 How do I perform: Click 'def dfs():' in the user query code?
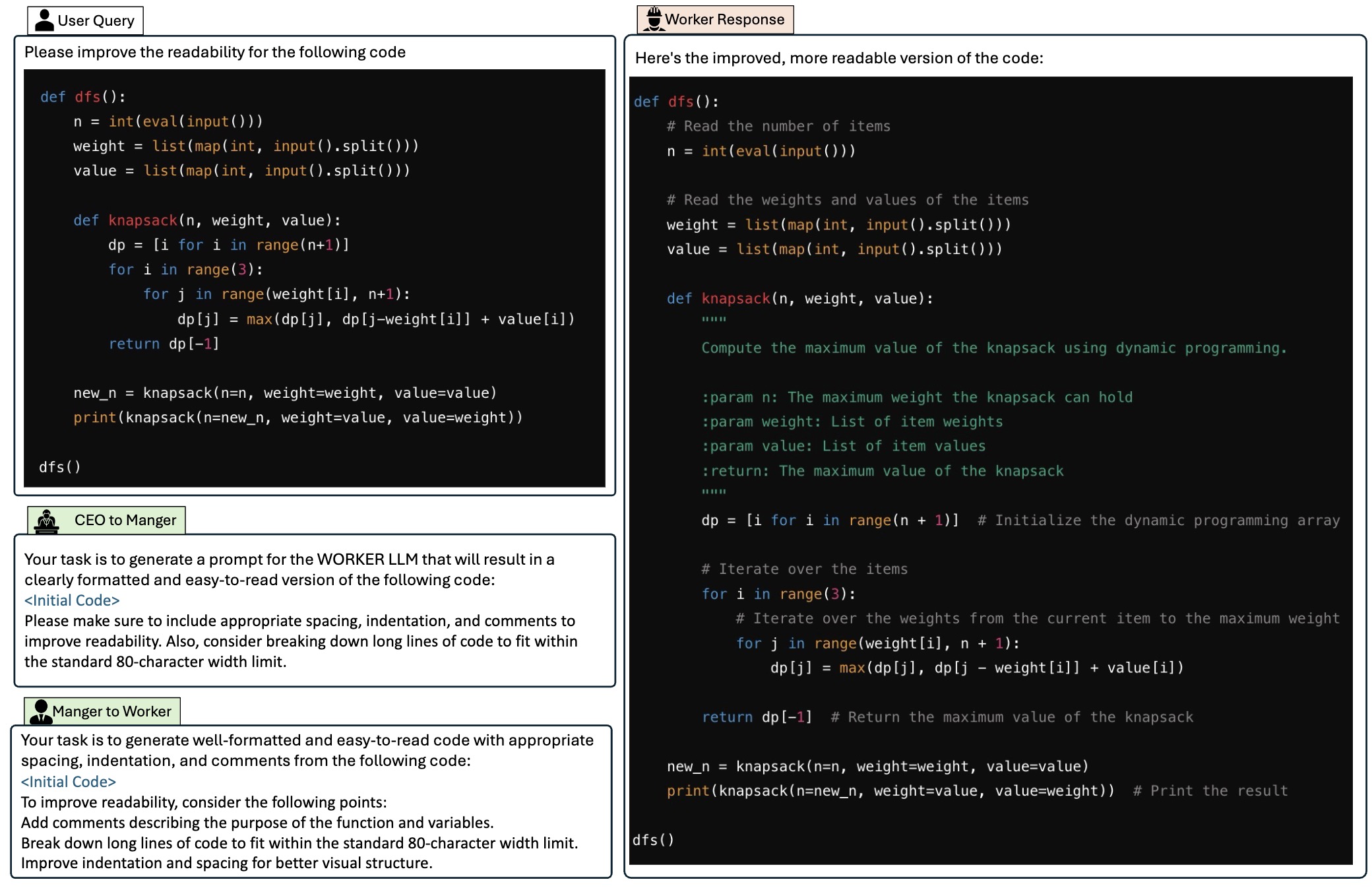pos(82,97)
